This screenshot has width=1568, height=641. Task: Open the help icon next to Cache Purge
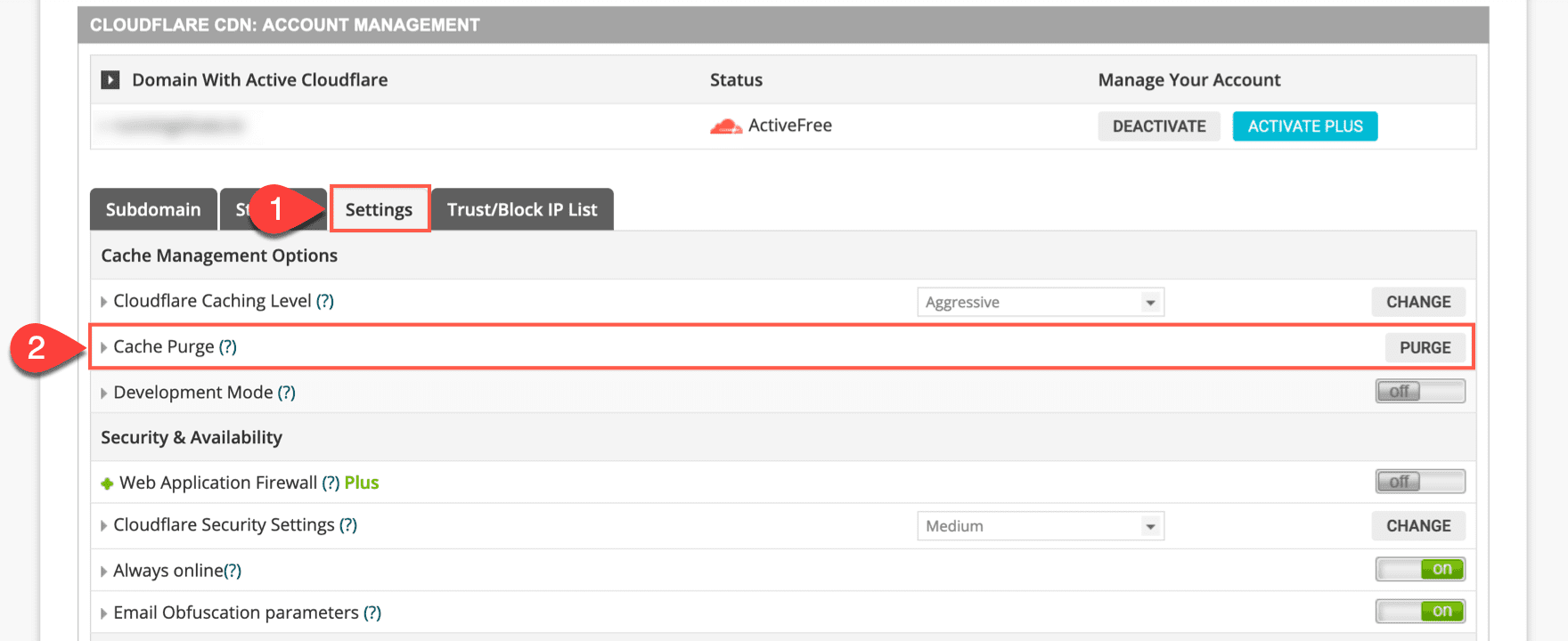point(230,346)
